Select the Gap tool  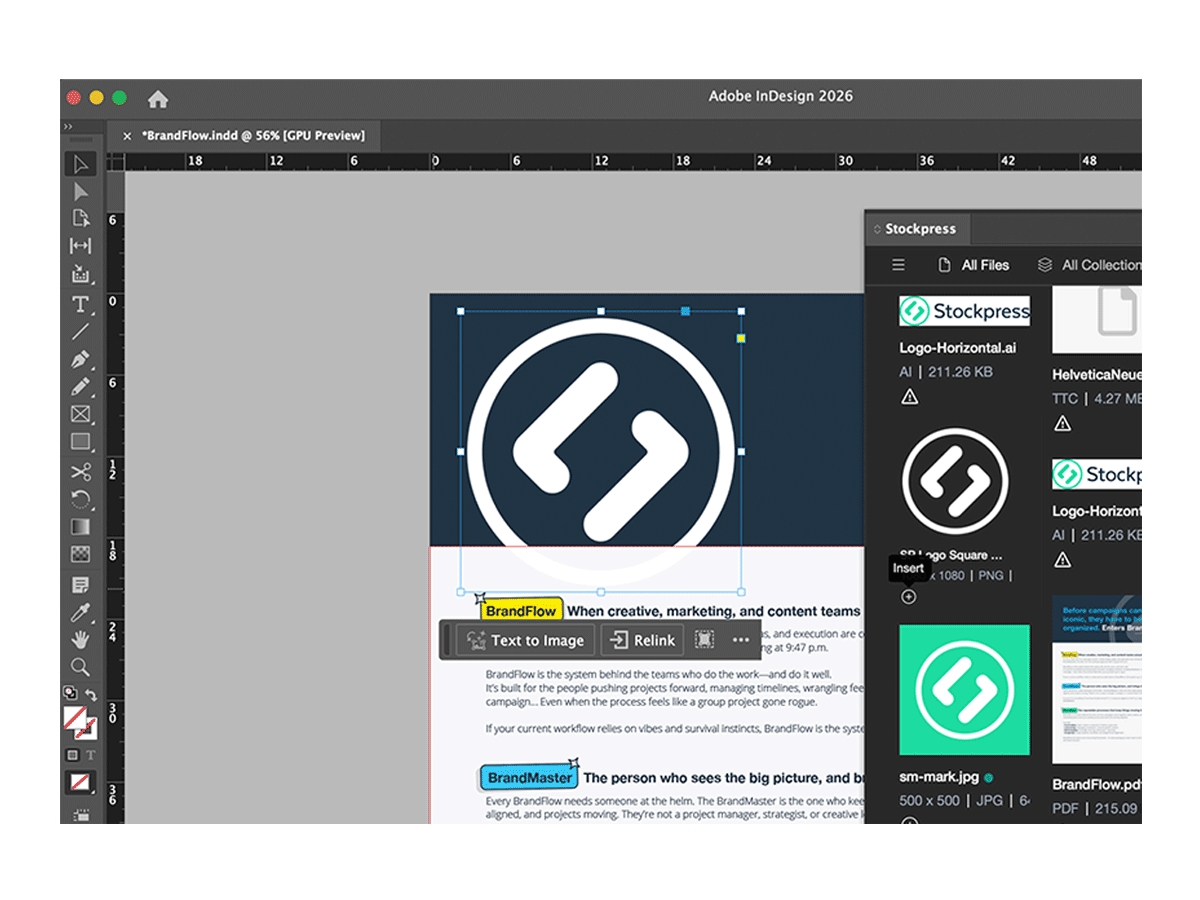81,246
